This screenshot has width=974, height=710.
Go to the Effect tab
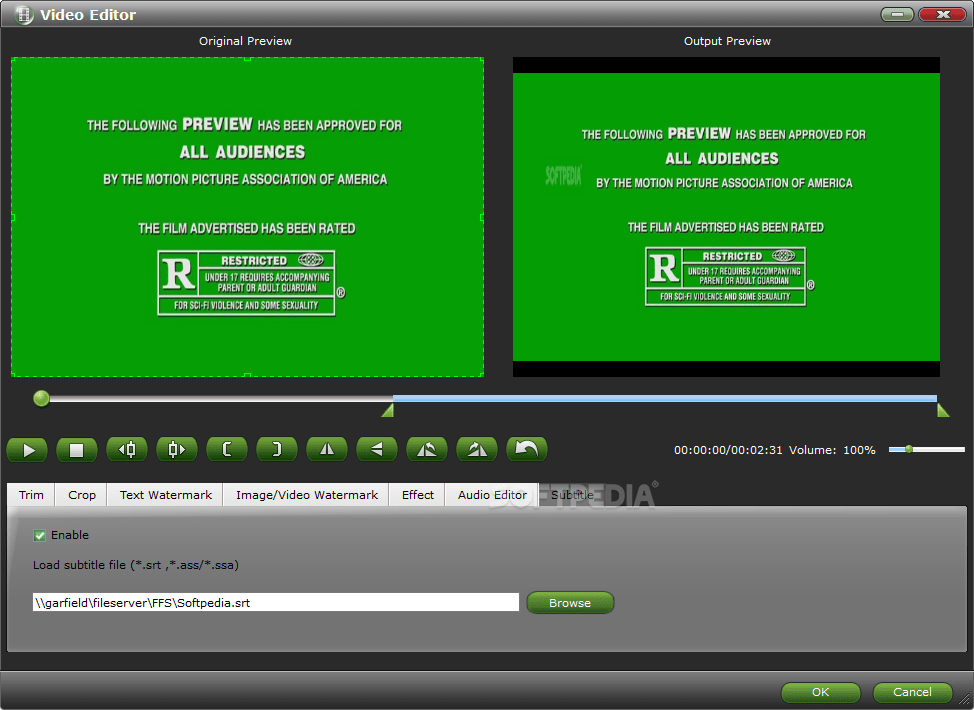[x=417, y=495]
